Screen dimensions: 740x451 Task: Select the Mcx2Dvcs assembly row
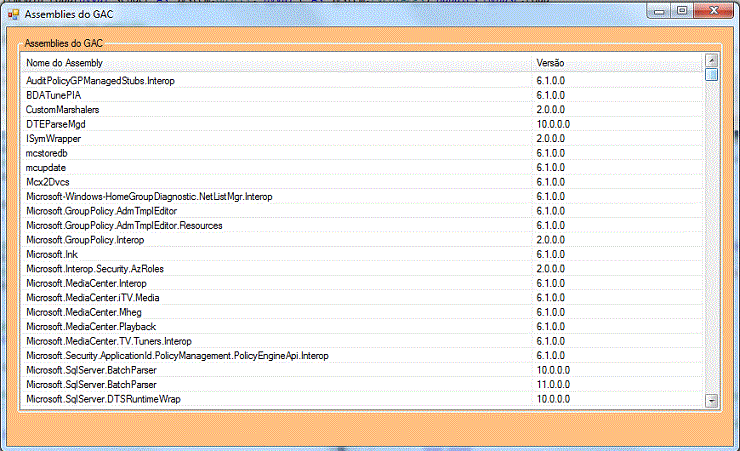[x=362, y=182]
